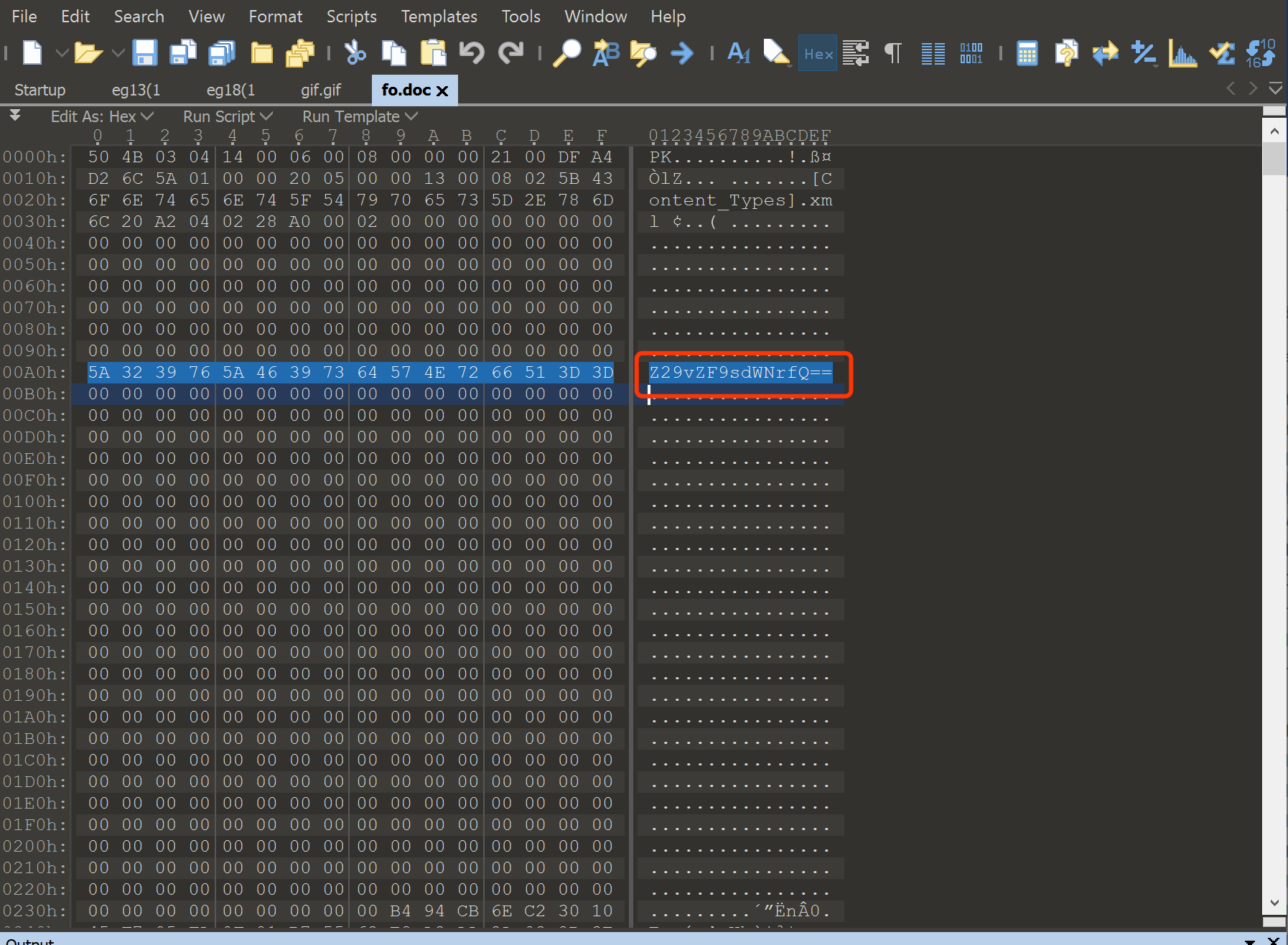Open the Templates menu
The height and width of the screenshot is (945, 1288).
439,16
